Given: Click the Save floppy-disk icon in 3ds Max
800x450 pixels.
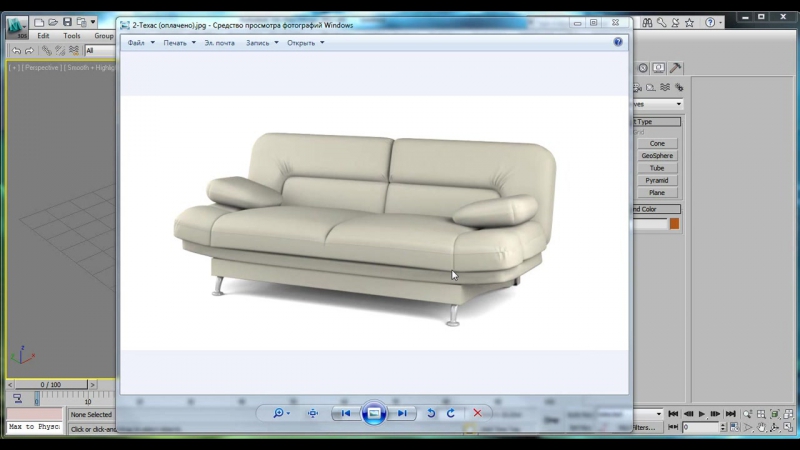Looking at the screenshot, I should 67,22.
